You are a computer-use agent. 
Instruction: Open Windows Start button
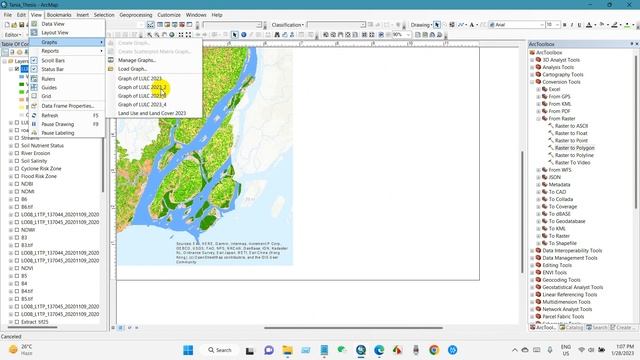tap(188, 350)
